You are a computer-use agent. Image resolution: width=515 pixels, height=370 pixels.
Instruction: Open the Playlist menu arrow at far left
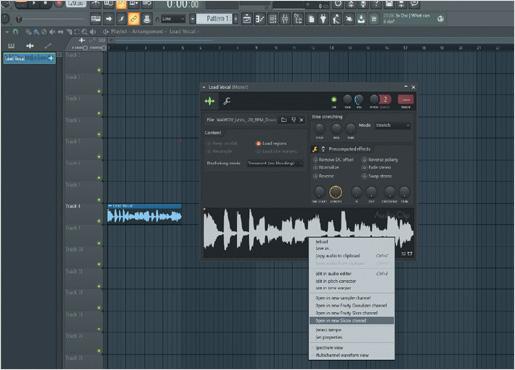click(7, 32)
